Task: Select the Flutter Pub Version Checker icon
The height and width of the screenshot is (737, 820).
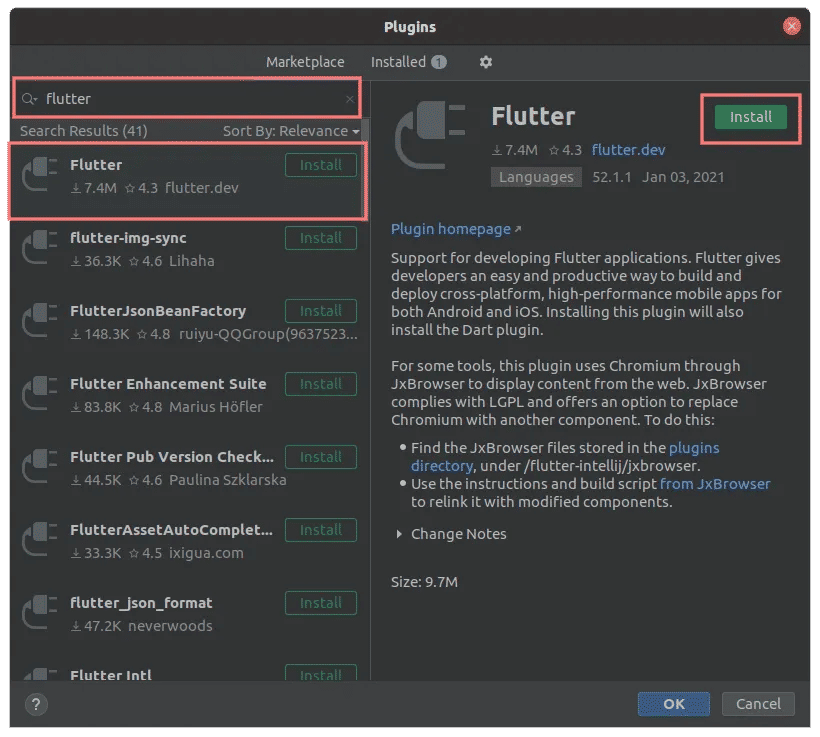Action: (40, 467)
